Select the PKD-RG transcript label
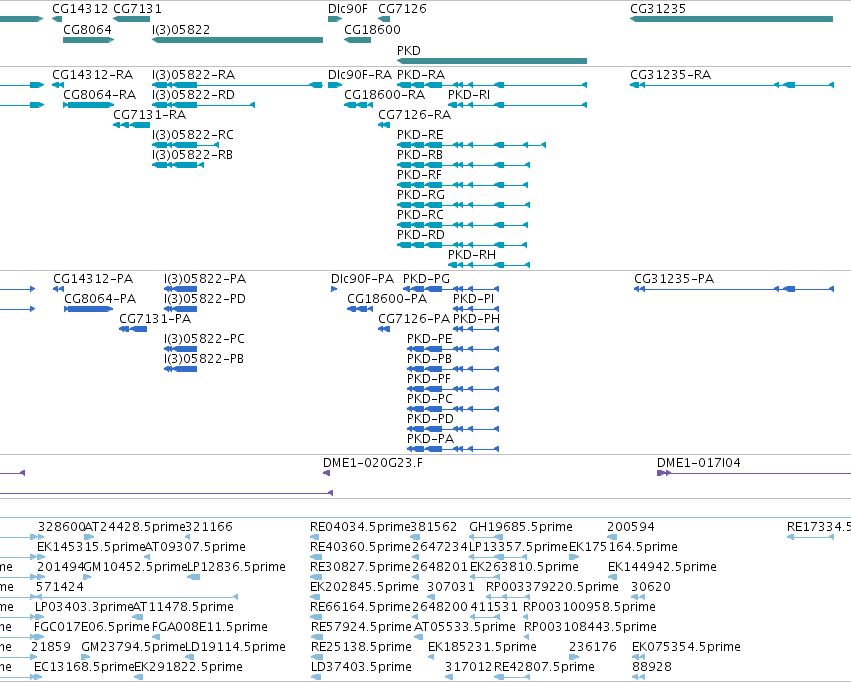 [x=421, y=194]
